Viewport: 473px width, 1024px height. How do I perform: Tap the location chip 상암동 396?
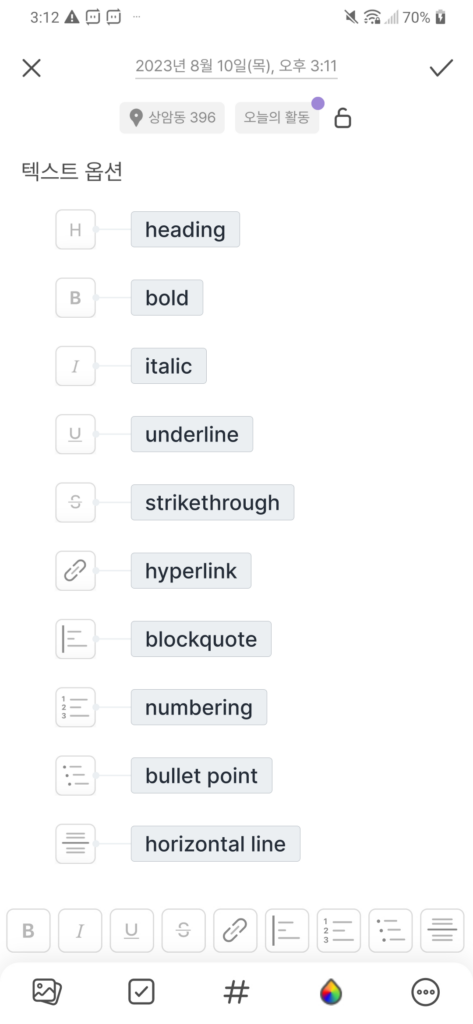[172, 118]
